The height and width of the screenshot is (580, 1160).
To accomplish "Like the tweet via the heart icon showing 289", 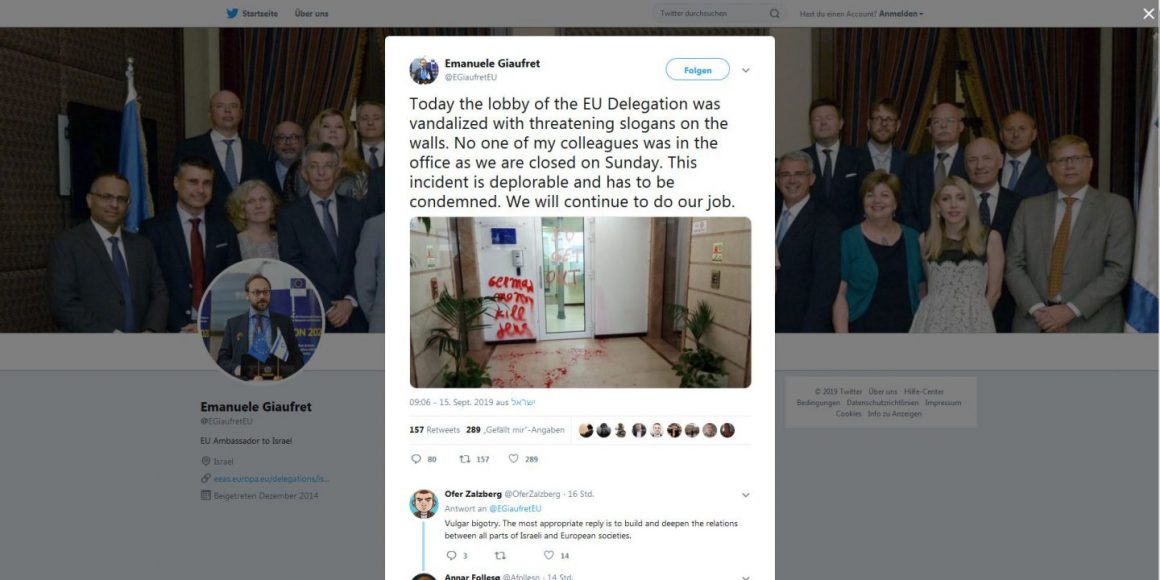I will point(513,459).
